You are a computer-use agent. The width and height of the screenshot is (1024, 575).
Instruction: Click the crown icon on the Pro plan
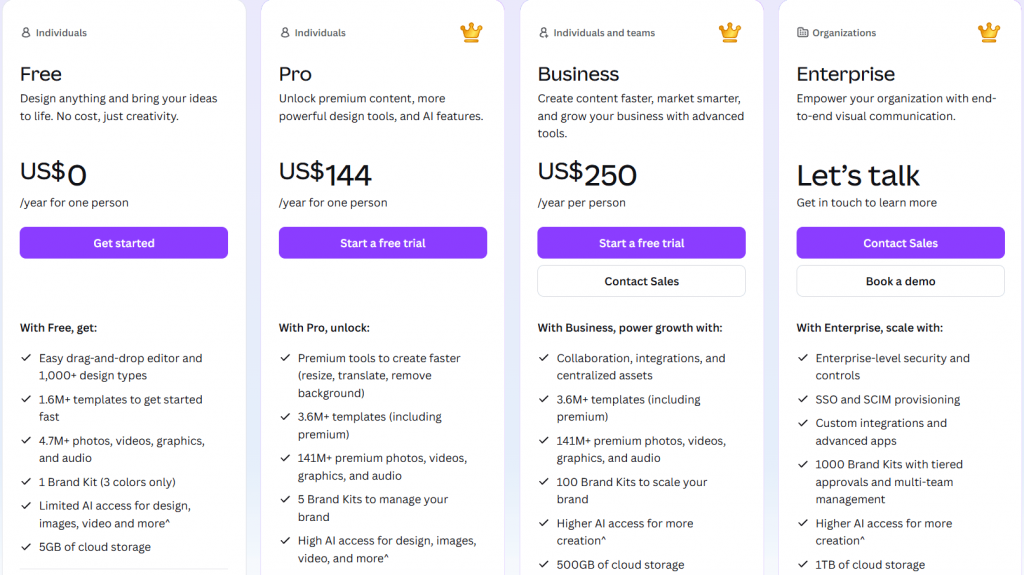471,33
